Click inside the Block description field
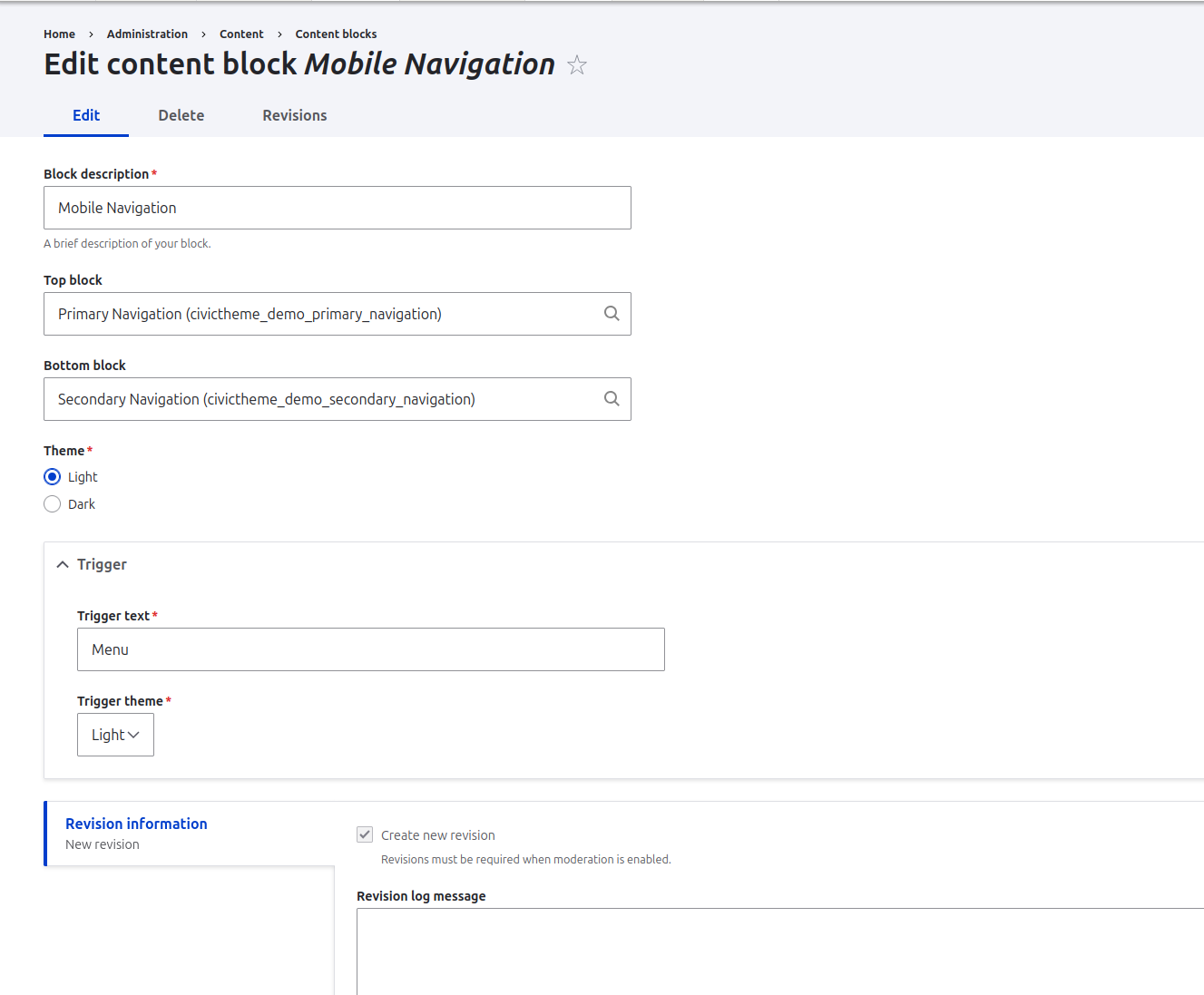1204x995 pixels. pos(337,207)
